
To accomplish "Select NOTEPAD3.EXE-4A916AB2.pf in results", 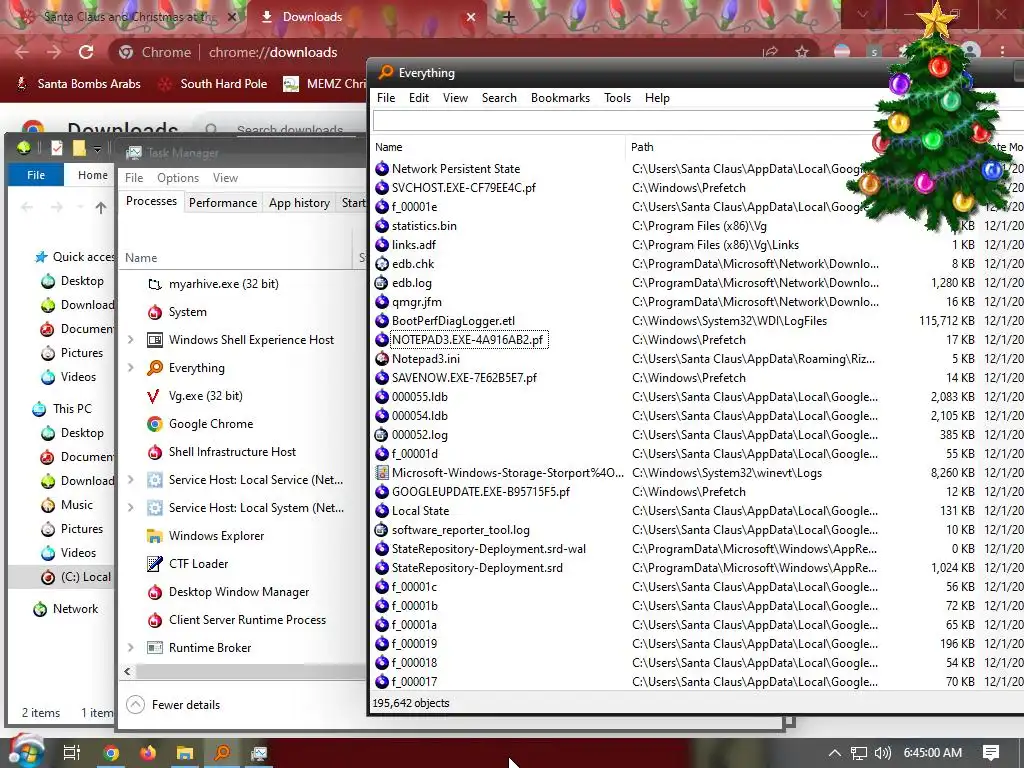I will [x=468, y=340].
